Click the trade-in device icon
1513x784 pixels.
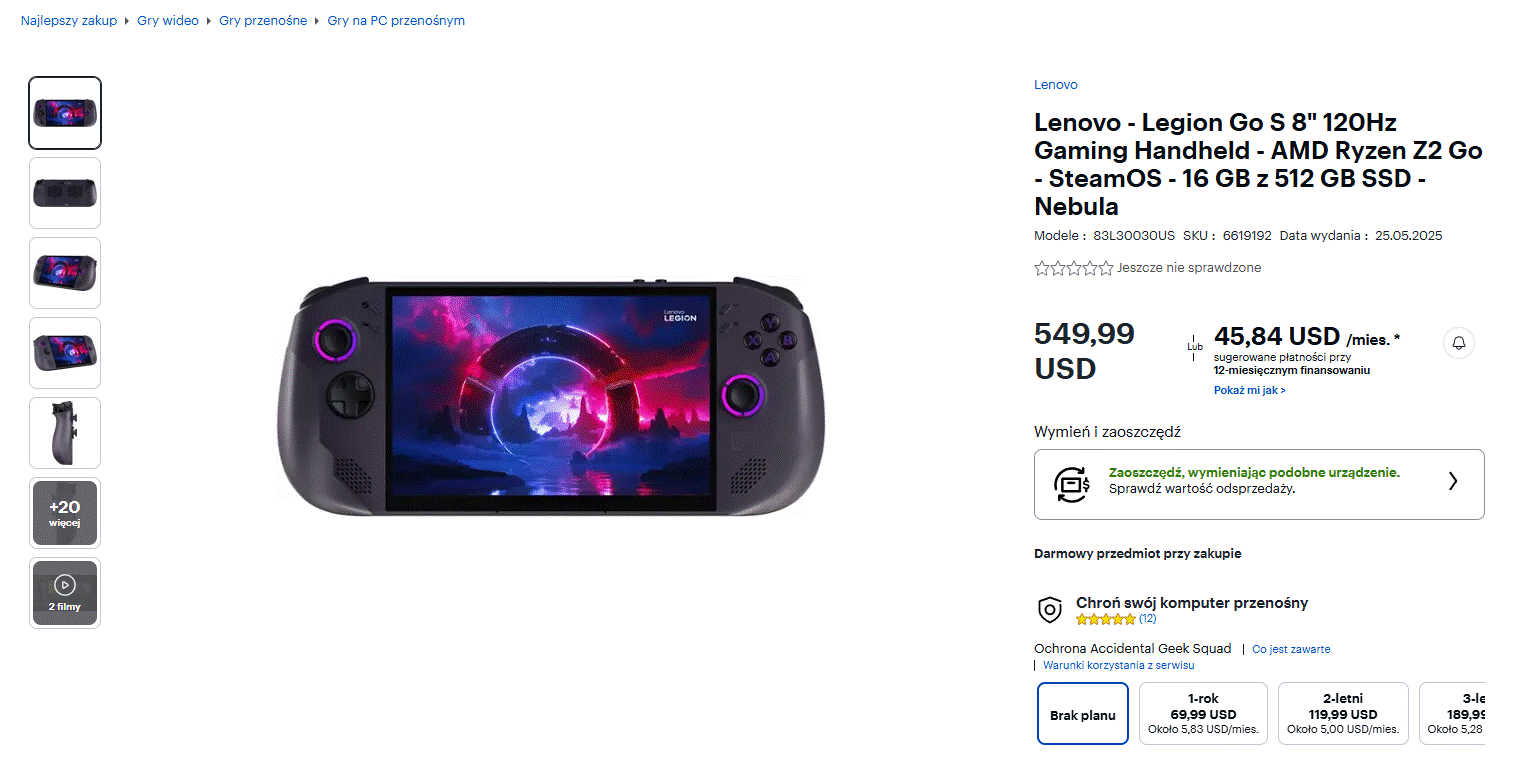coord(1071,484)
